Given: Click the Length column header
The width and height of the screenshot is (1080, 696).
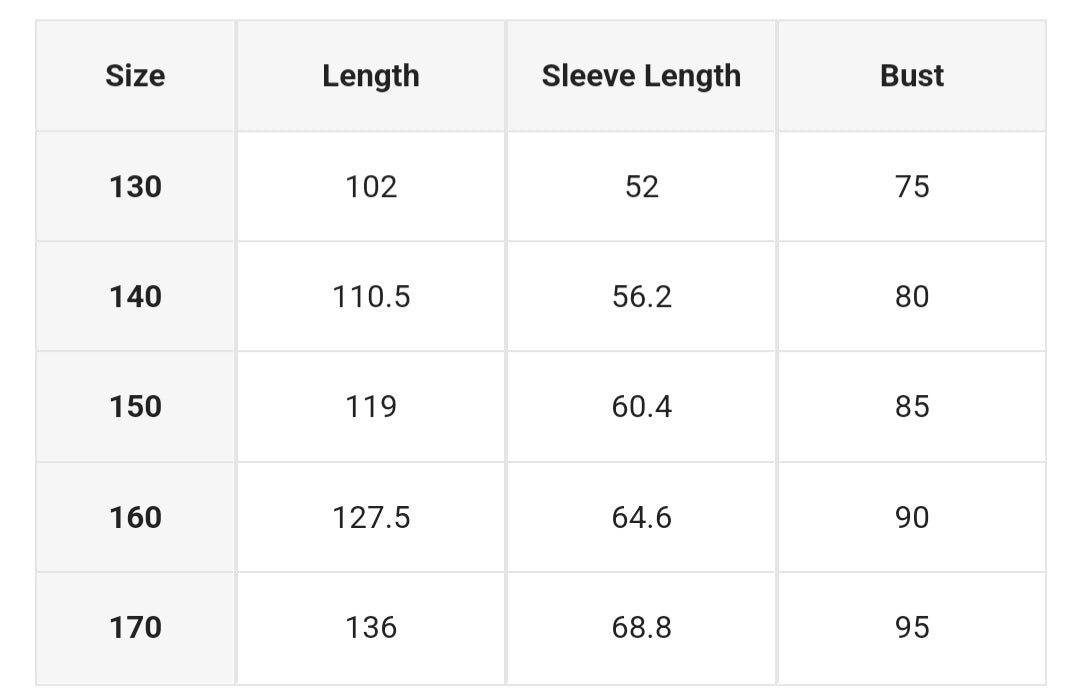Looking at the screenshot, I should tap(371, 76).
